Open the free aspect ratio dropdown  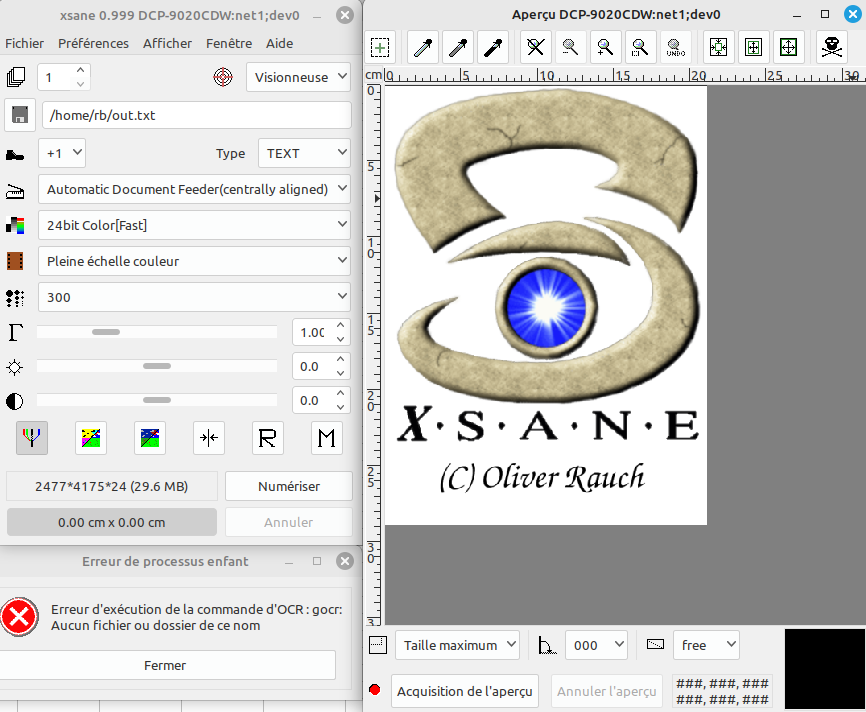pos(706,645)
